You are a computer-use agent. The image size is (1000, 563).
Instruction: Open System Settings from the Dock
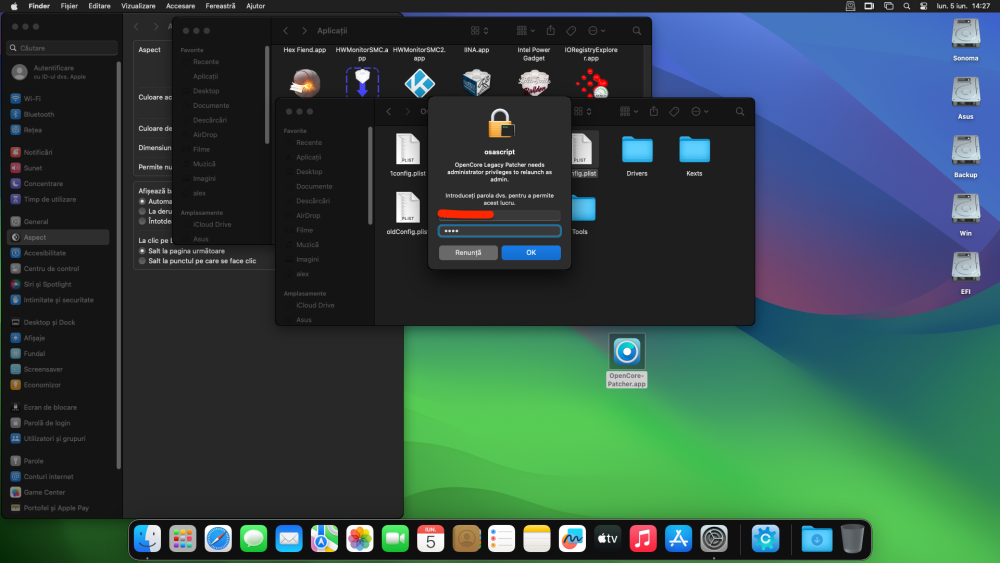coord(714,539)
